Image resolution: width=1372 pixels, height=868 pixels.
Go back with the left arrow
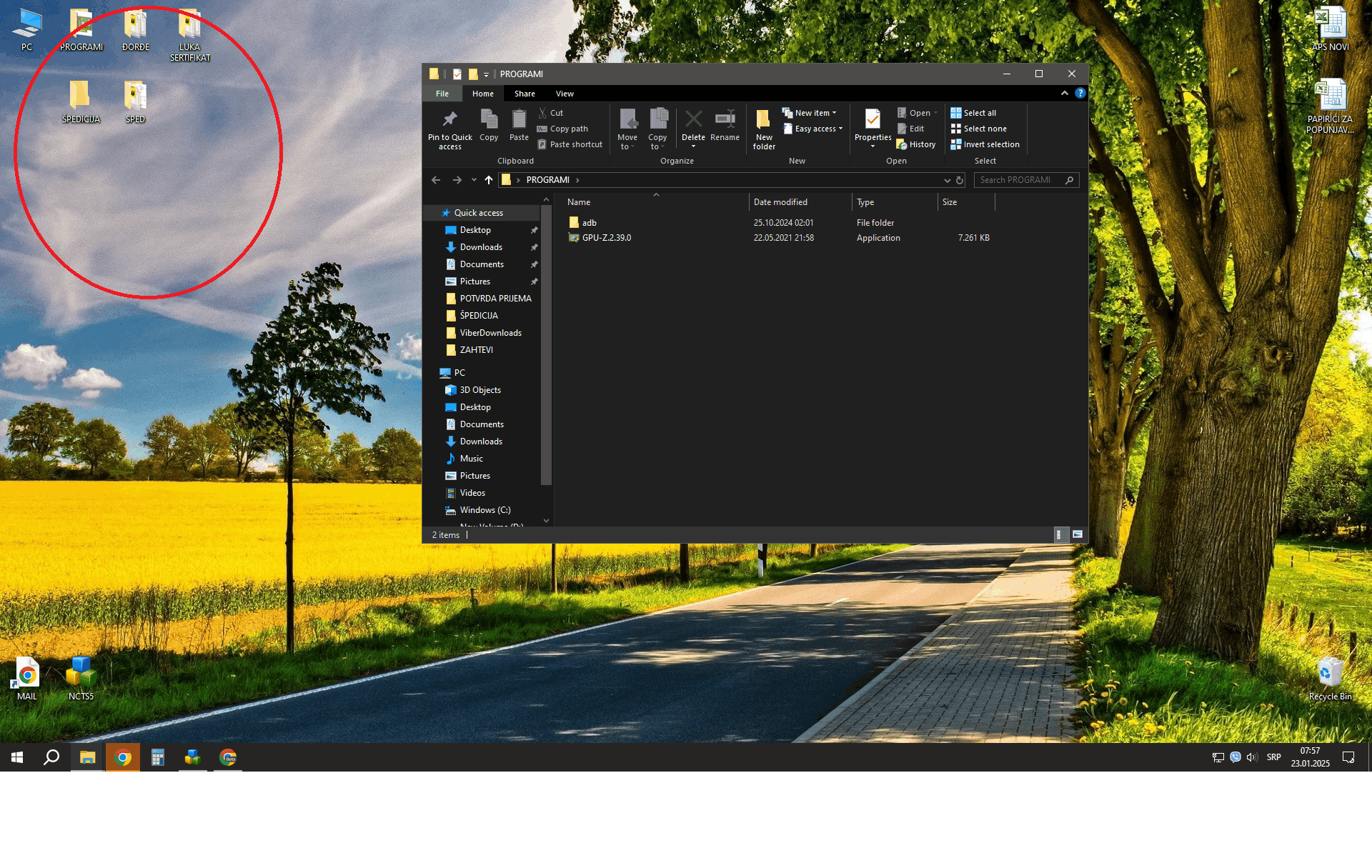pyautogui.click(x=436, y=180)
